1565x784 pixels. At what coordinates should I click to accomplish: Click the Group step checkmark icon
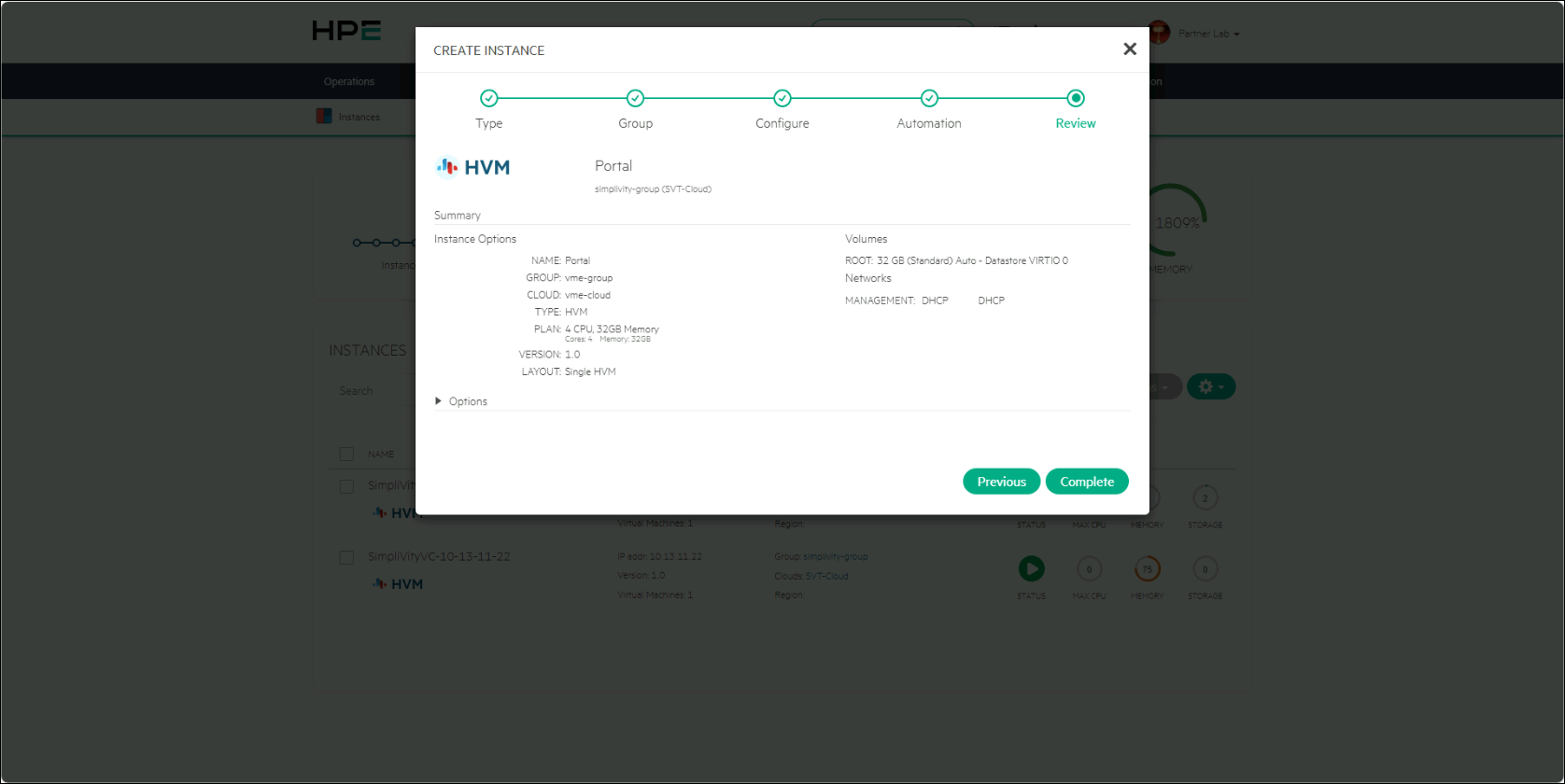[x=635, y=98]
